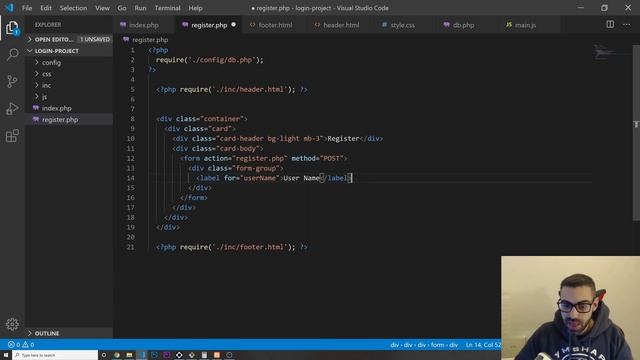Viewport: 640px width, 360px height.
Task: Click the Ln 14, Col 52 status item
Action: click(483, 345)
